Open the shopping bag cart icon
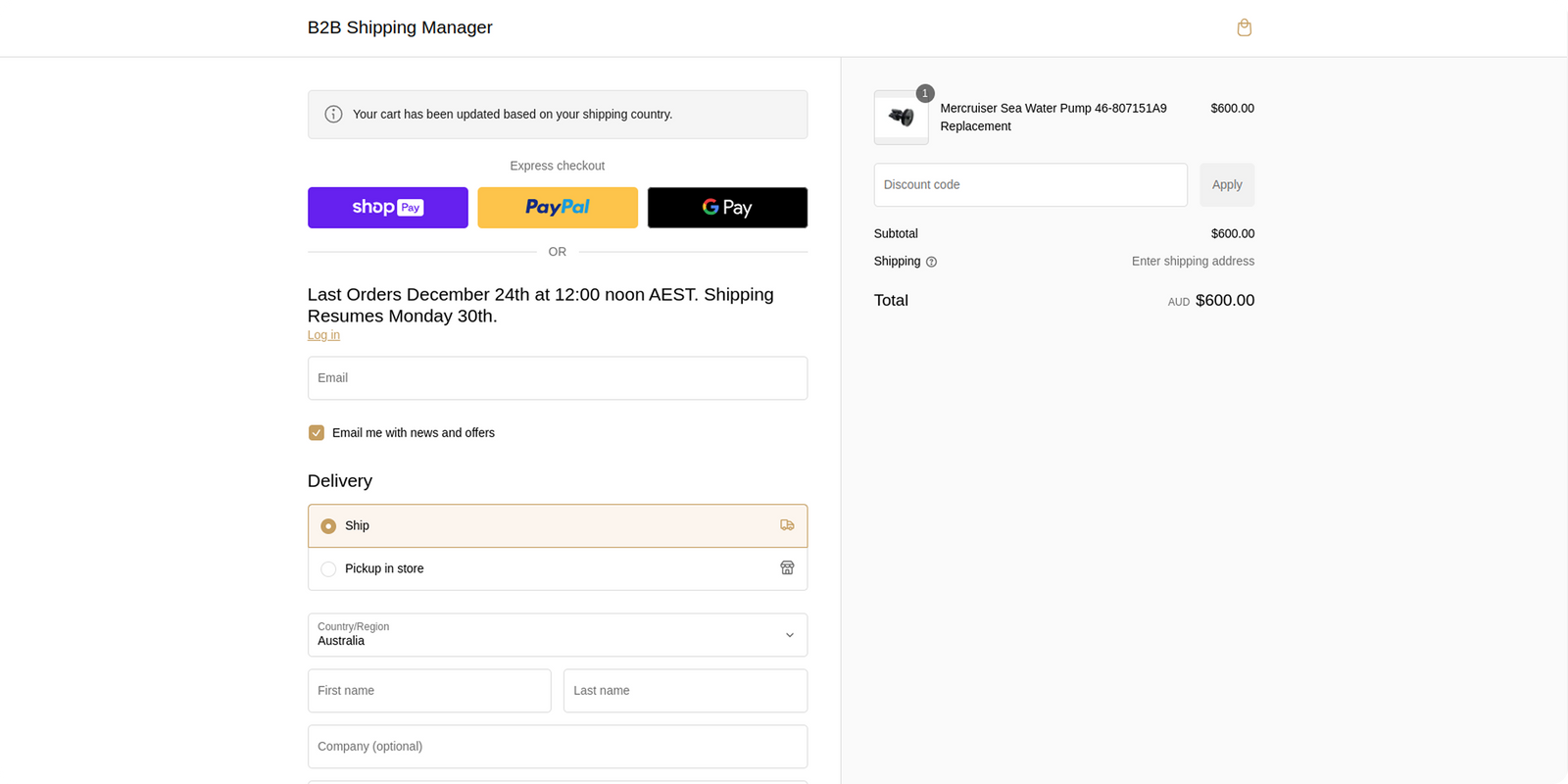Image resolution: width=1568 pixels, height=784 pixels. (x=1244, y=27)
